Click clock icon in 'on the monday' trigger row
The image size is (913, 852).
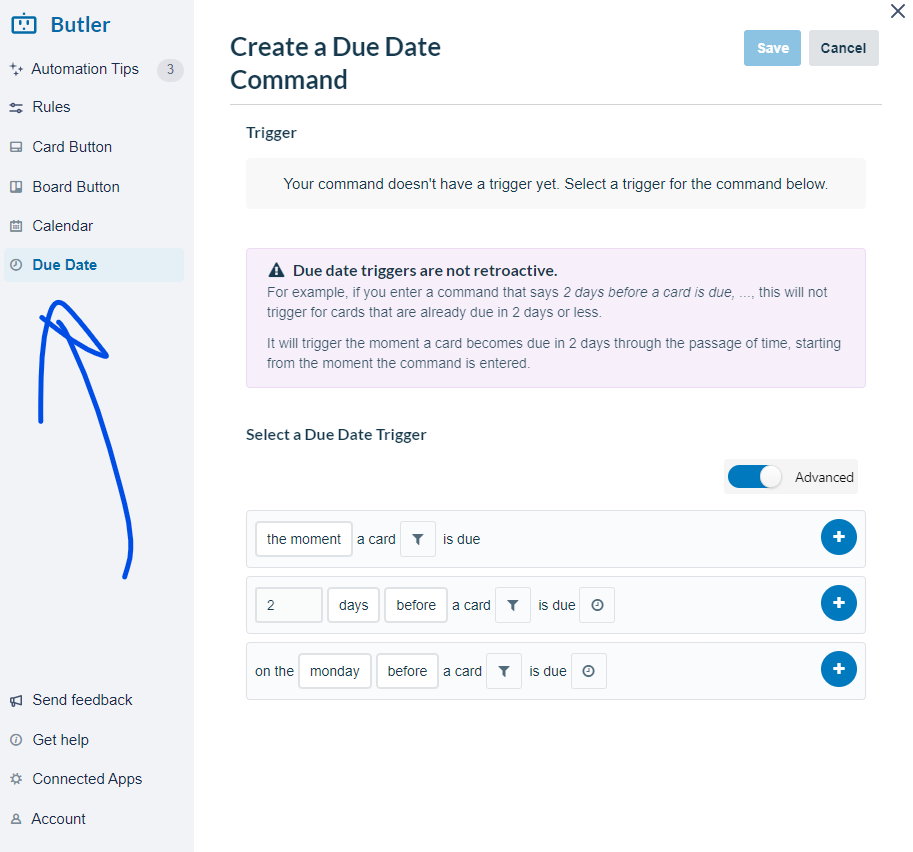(x=589, y=671)
